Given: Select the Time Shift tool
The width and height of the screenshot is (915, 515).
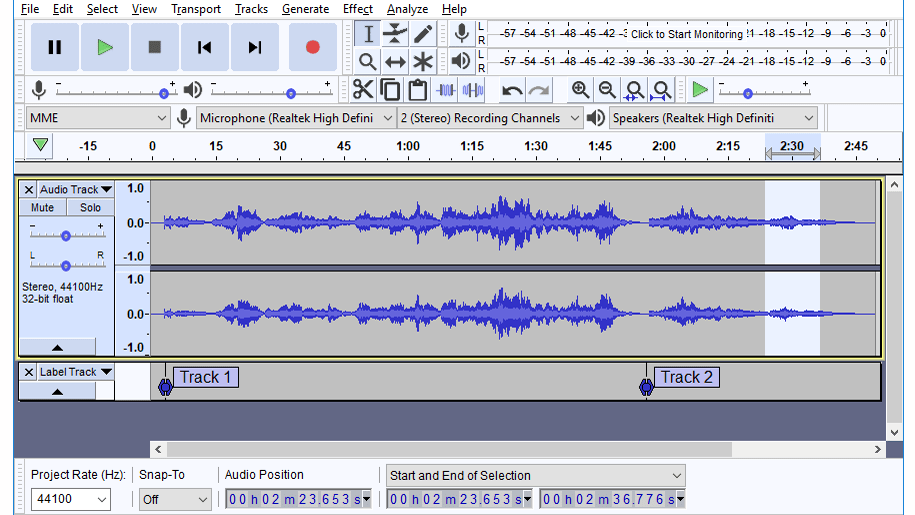Looking at the screenshot, I should (395, 61).
